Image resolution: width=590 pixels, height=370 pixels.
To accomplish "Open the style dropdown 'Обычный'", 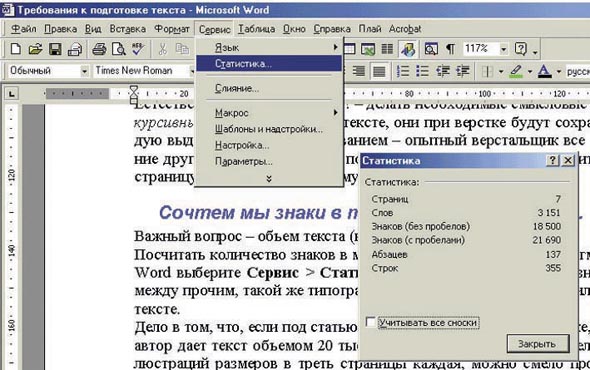I will [x=85, y=71].
